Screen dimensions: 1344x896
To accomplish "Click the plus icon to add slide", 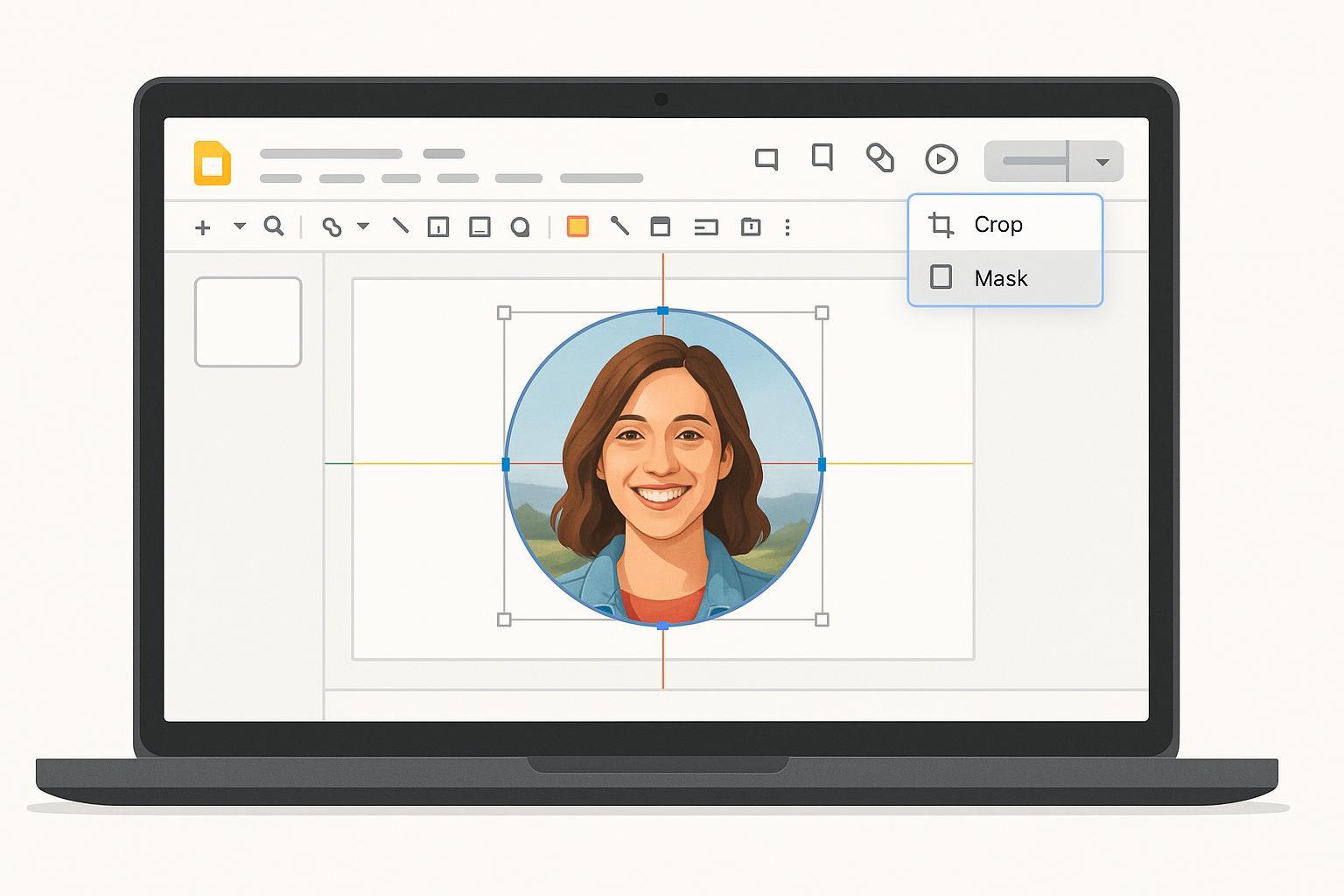I will coord(202,227).
